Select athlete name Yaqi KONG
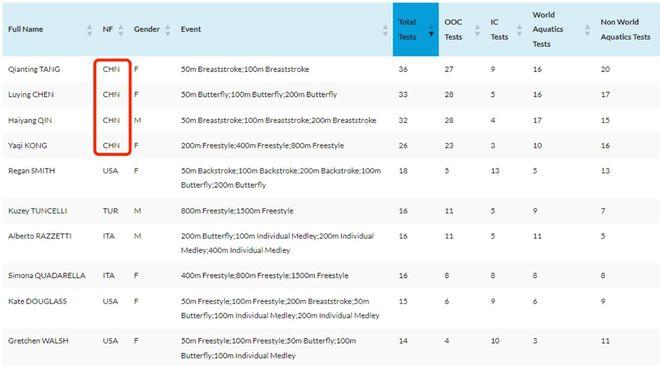 tap(27, 146)
